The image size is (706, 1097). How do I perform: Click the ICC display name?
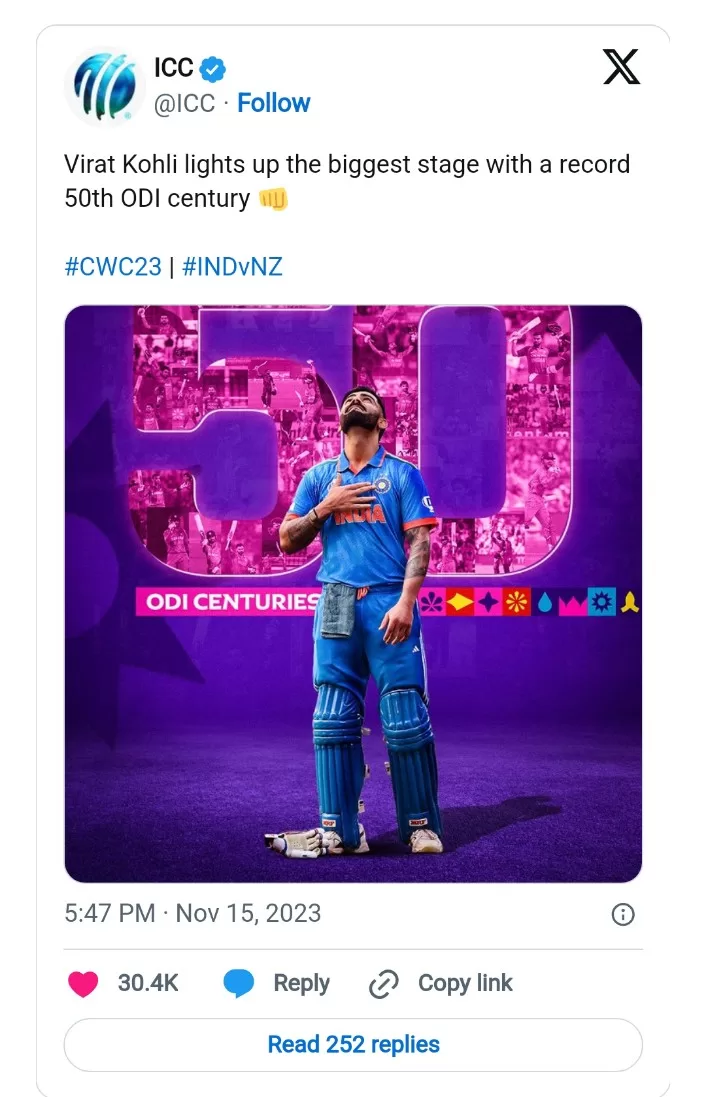(173, 68)
